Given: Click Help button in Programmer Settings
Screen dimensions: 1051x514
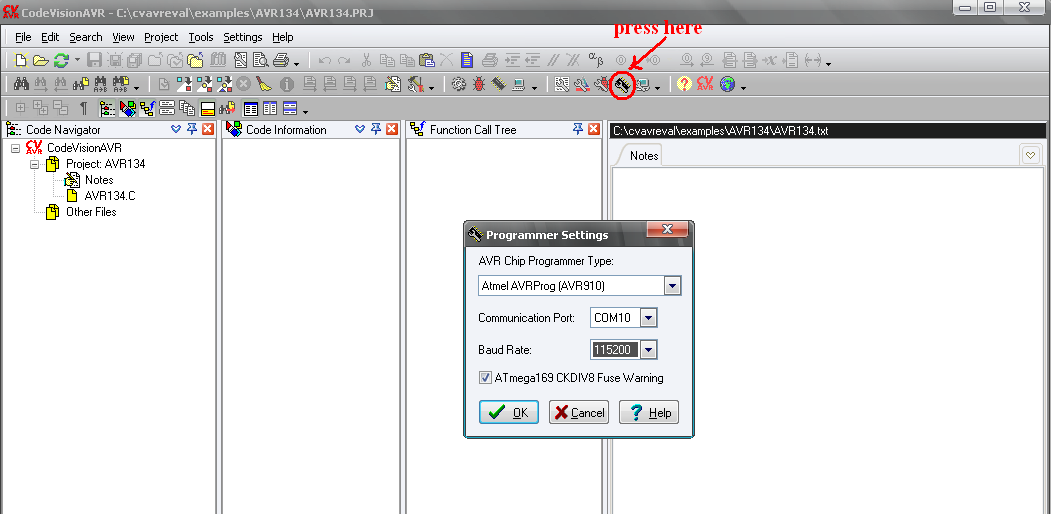Looking at the screenshot, I should pyautogui.click(x=648, y=412).
